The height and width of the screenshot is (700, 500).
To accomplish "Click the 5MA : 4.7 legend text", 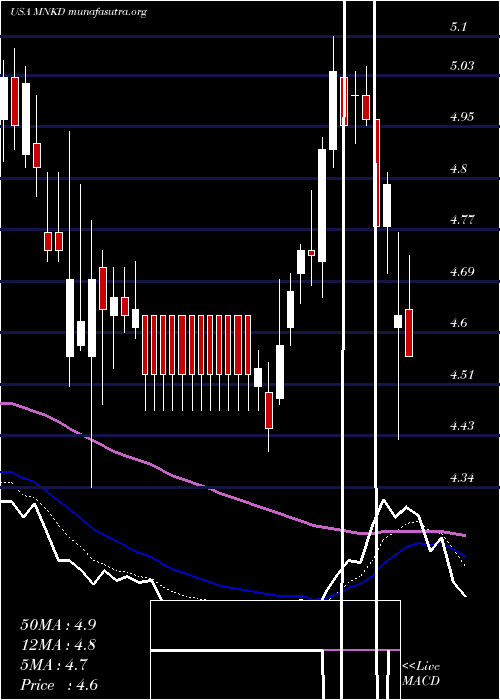I will [x=54, y=665].
